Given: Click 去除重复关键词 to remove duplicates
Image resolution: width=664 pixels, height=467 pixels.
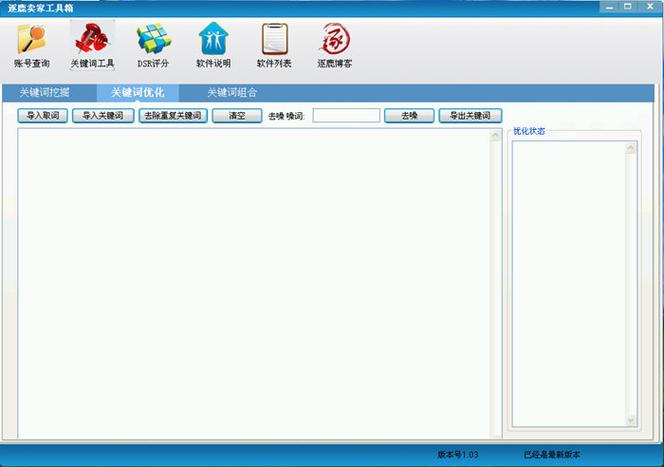Looking at the screenshot, I should [173, 116].
